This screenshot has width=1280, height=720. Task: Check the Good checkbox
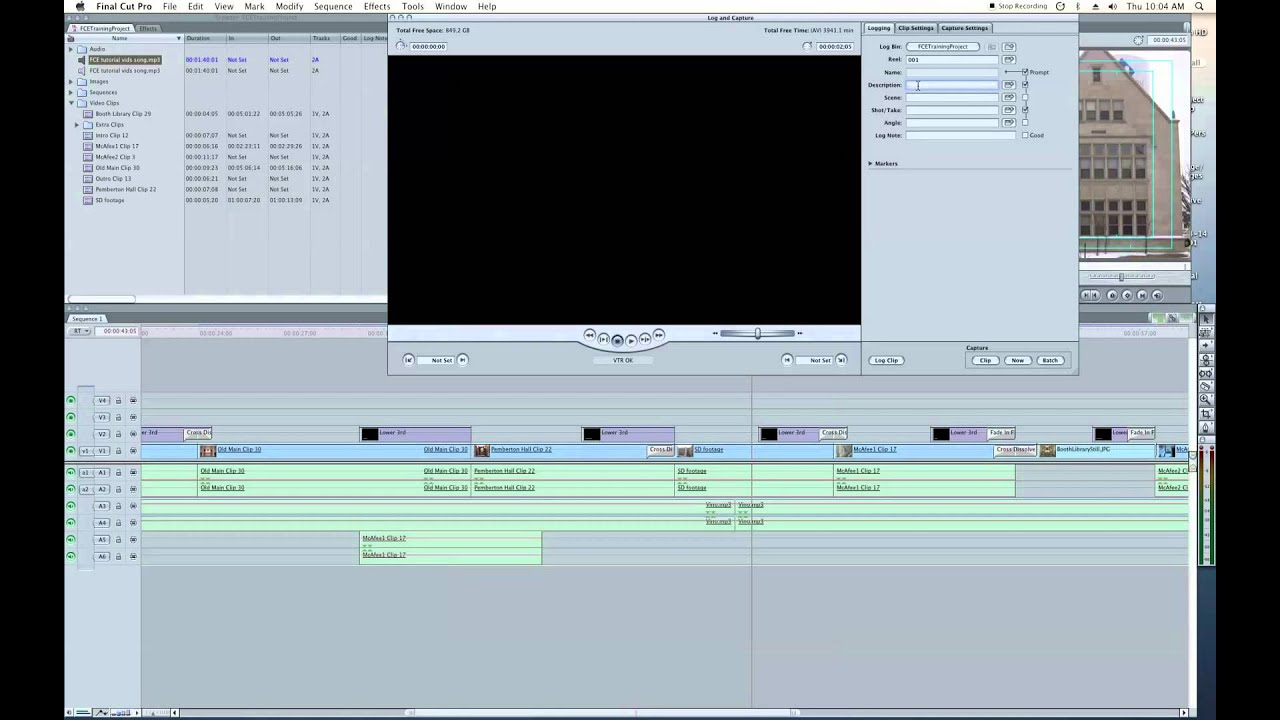tap(1025, 135)
